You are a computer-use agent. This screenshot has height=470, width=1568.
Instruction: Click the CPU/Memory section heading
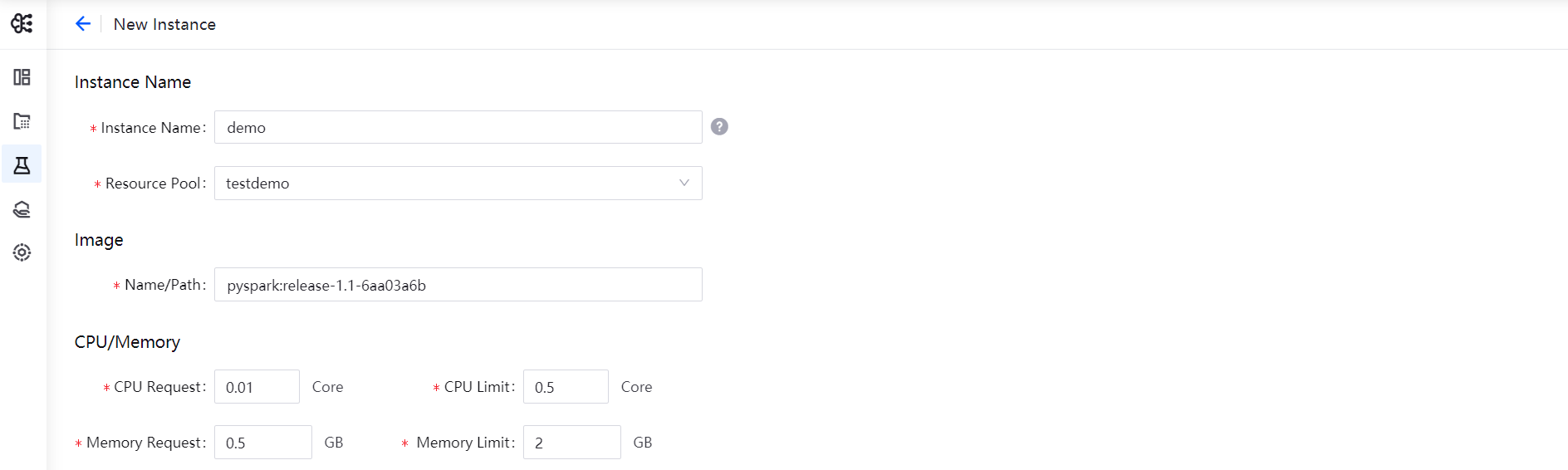point(127,342)
